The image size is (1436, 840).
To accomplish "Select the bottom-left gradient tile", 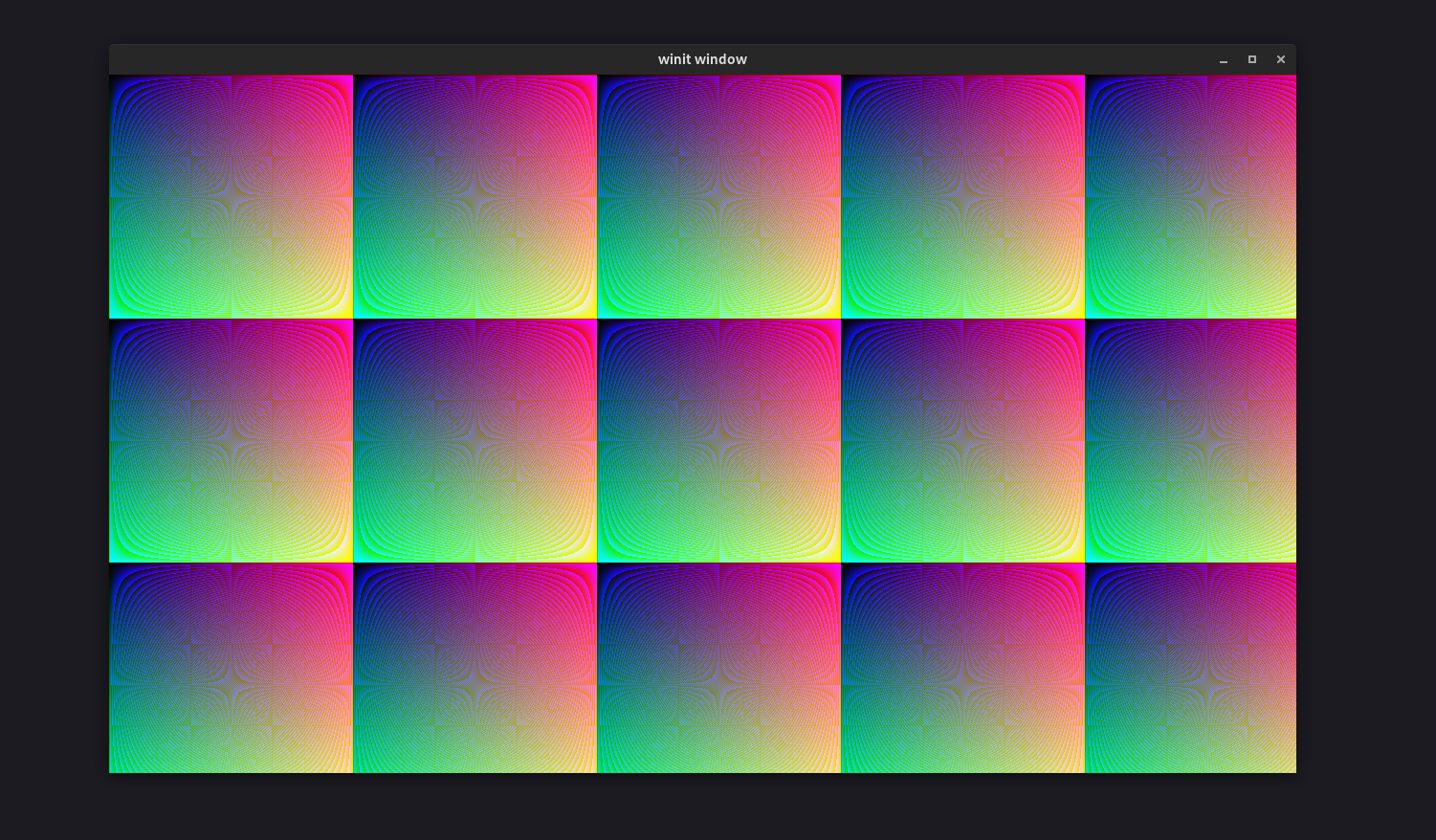I will pos(232,668).
